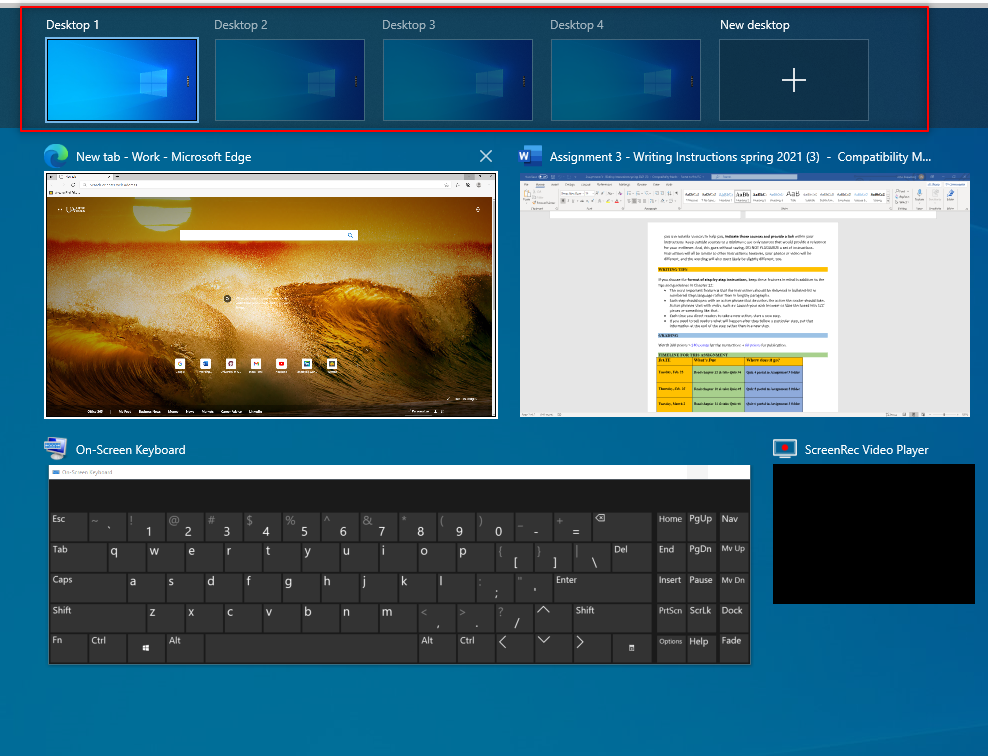This screenshot has height=756, width=988.
Task: Click the right Alt key on the keyboard
Action: point(437,648)
